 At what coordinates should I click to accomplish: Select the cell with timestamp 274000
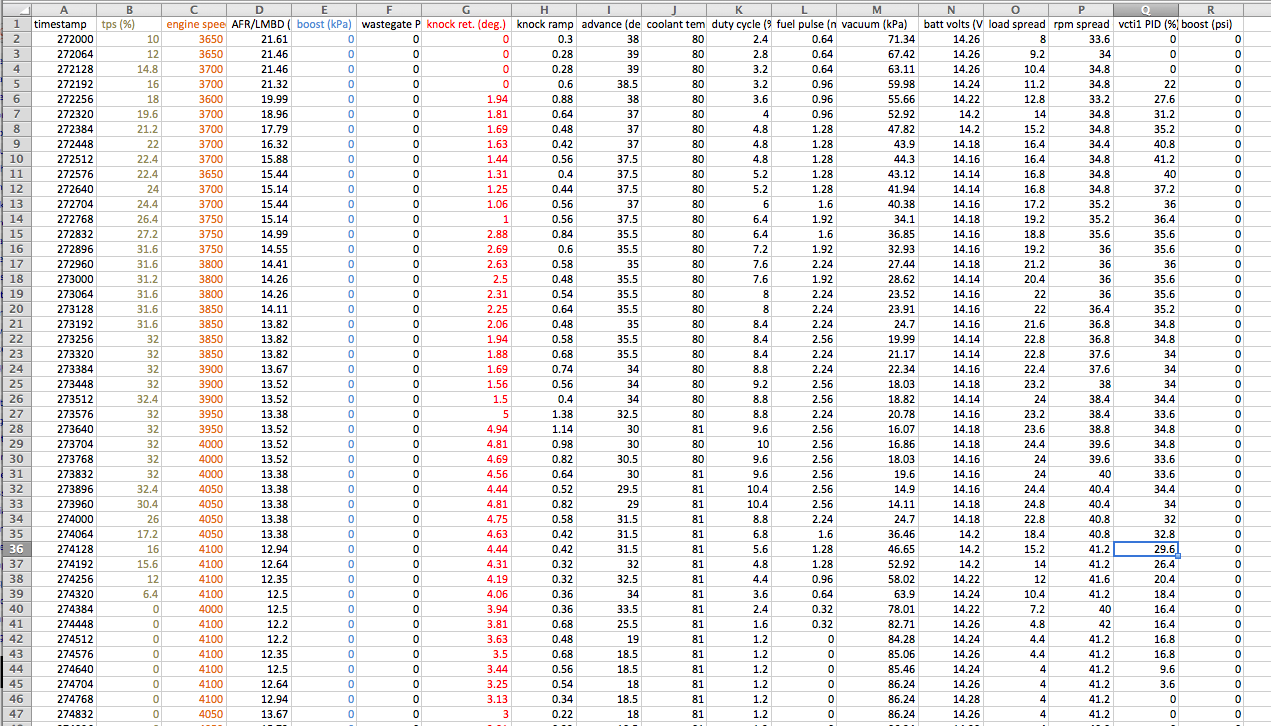[x=64, y=519]
